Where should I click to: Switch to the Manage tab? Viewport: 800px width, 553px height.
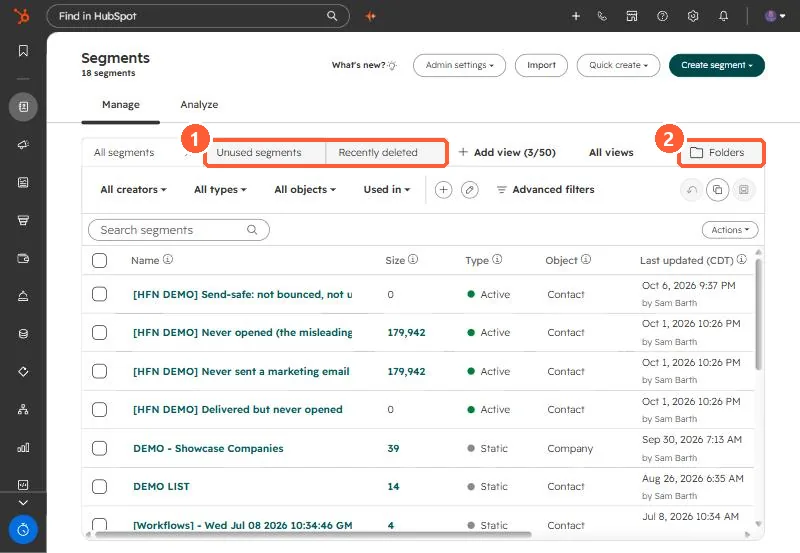point(121,105)
